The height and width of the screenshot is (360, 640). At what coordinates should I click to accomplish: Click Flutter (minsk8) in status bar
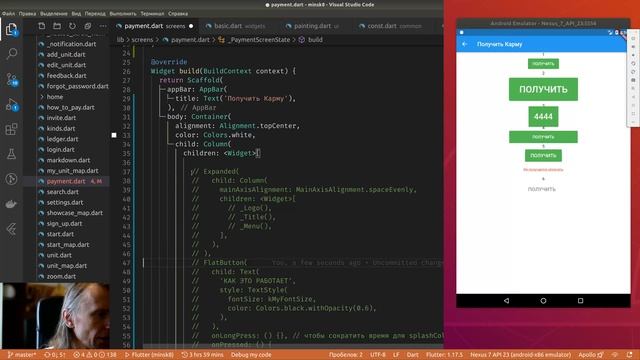tap(149, 355)
